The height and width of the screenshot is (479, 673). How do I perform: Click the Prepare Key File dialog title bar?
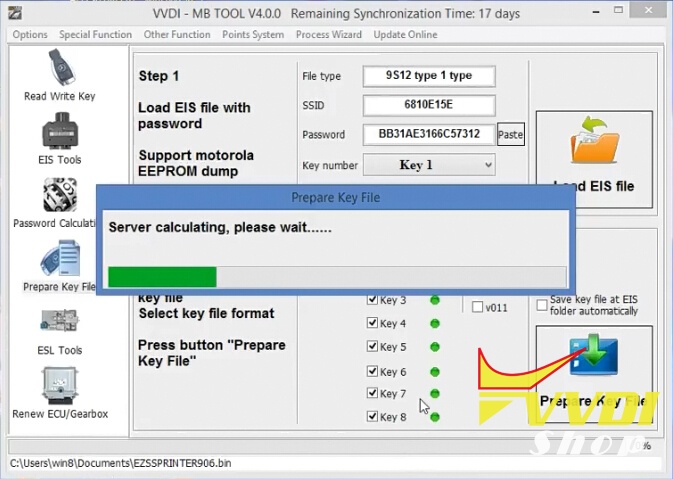[336, 197]
